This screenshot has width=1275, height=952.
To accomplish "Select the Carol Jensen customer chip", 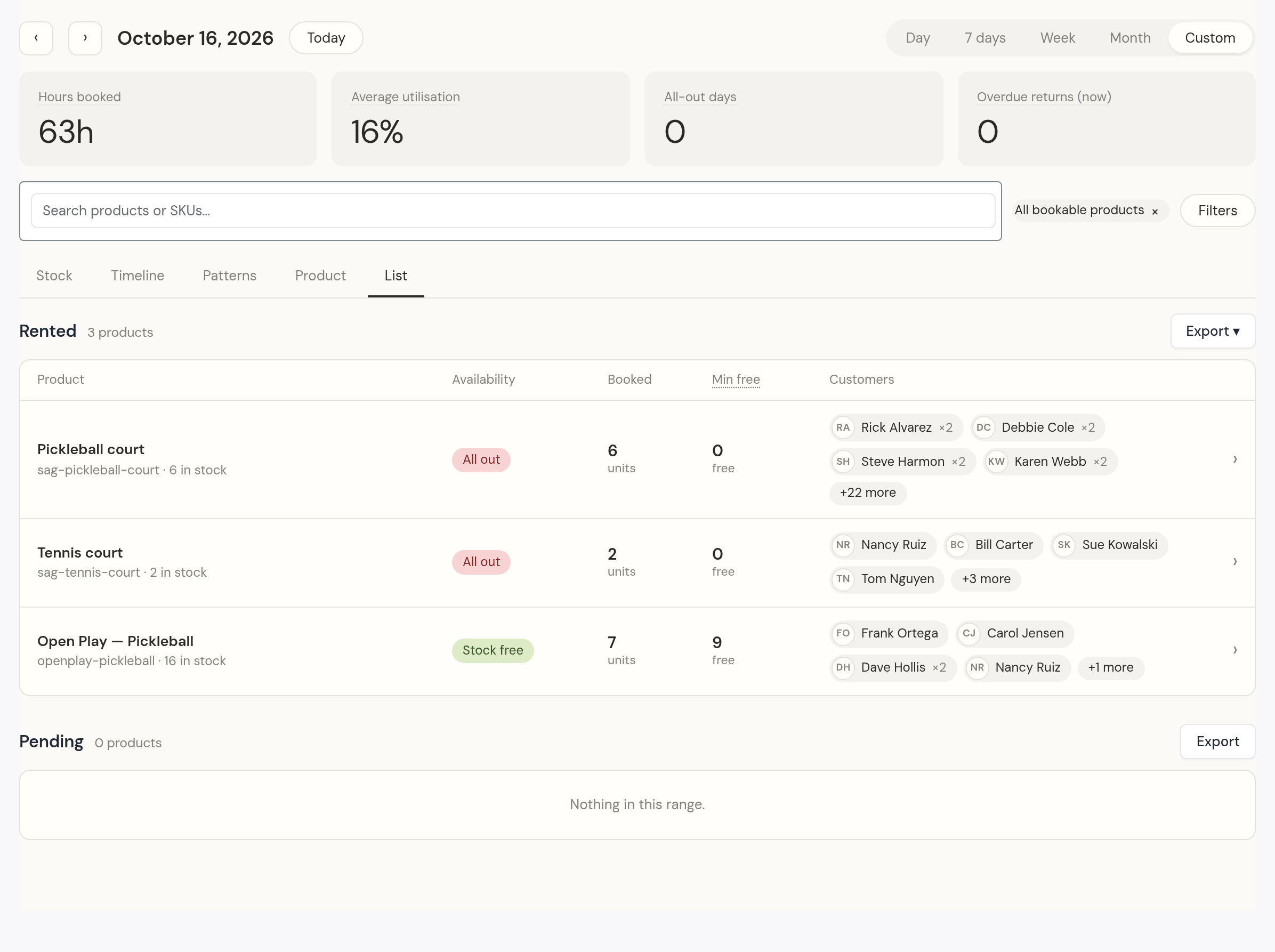I will tap(1014, 633).
